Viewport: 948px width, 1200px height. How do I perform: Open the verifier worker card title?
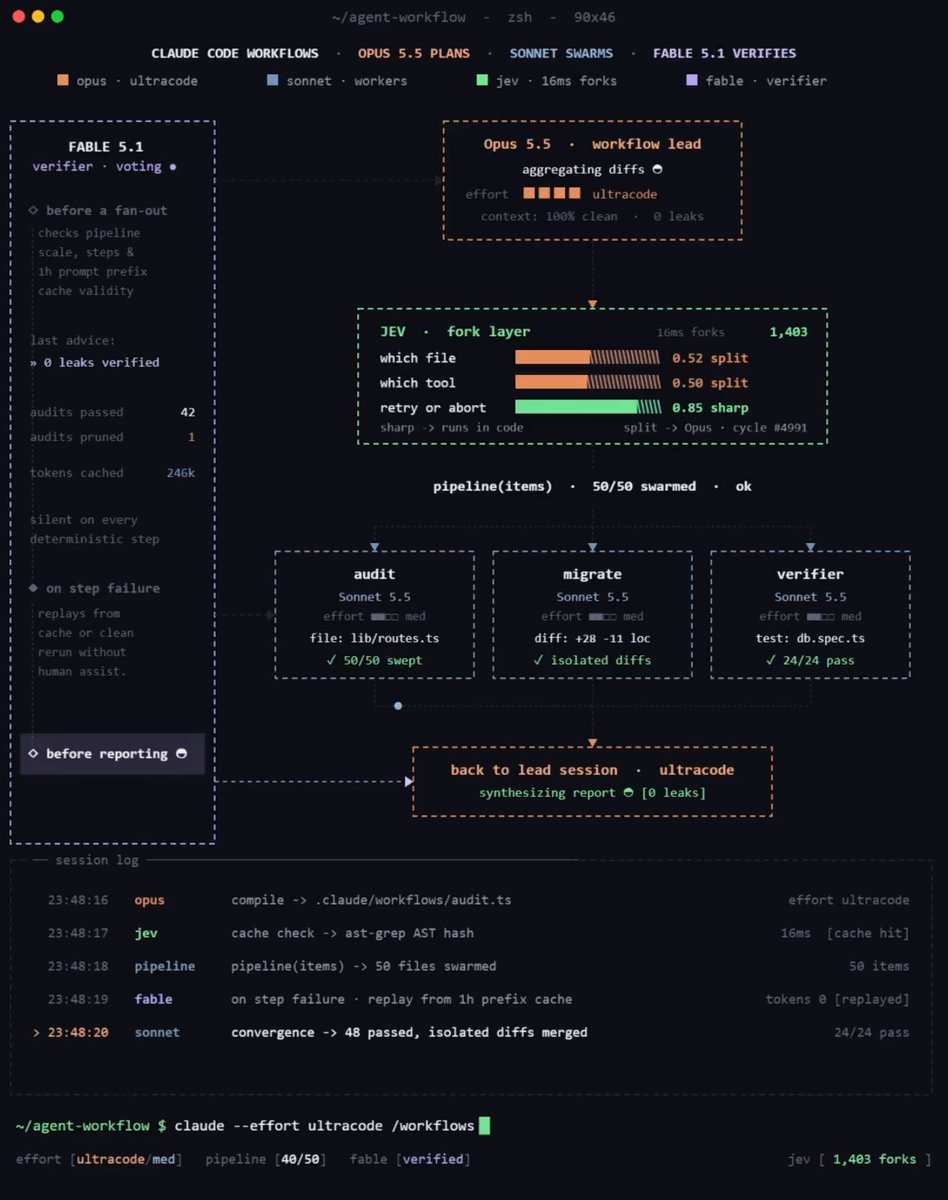point(810,574)
